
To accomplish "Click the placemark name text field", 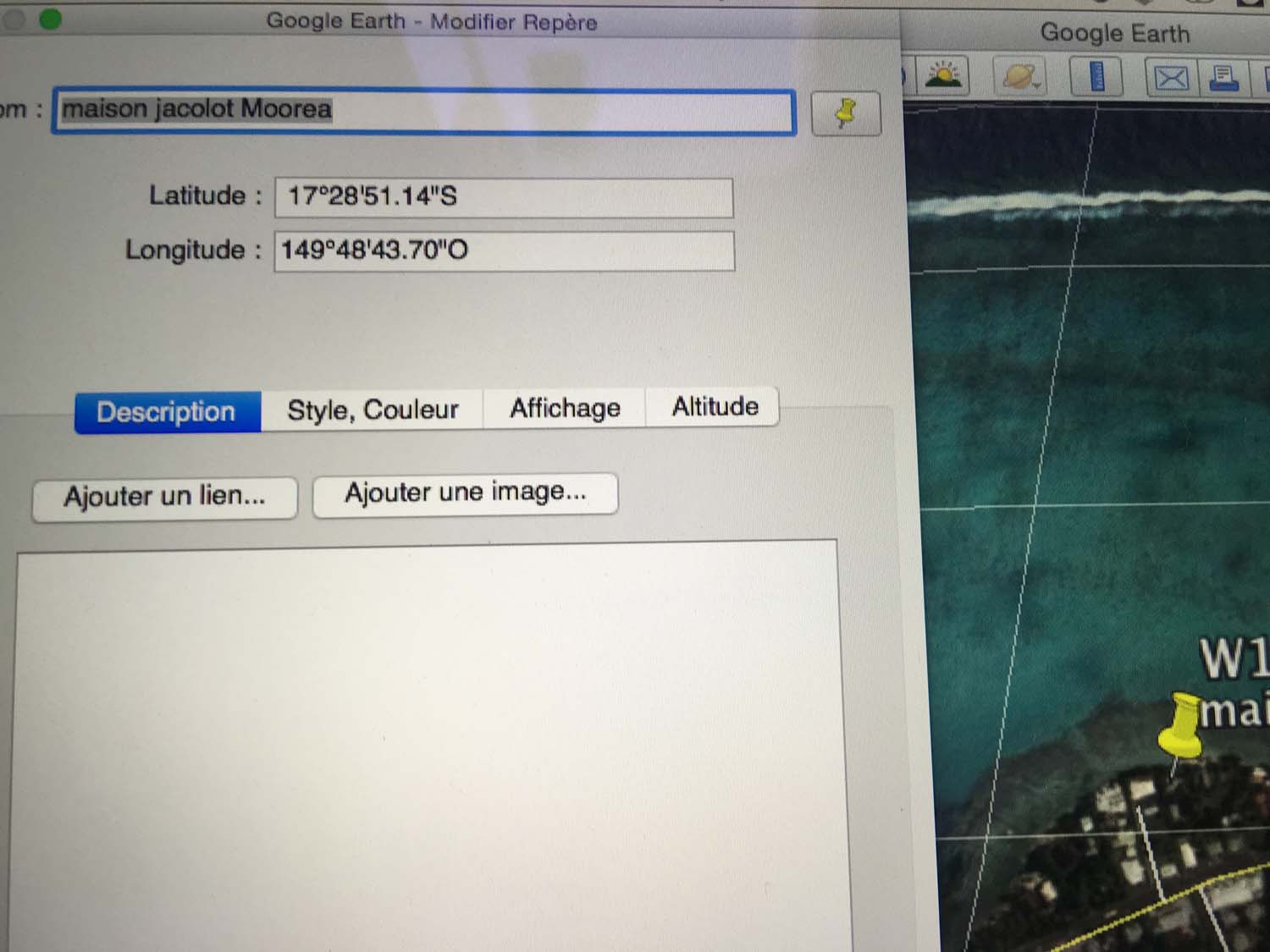I will 423,111.
